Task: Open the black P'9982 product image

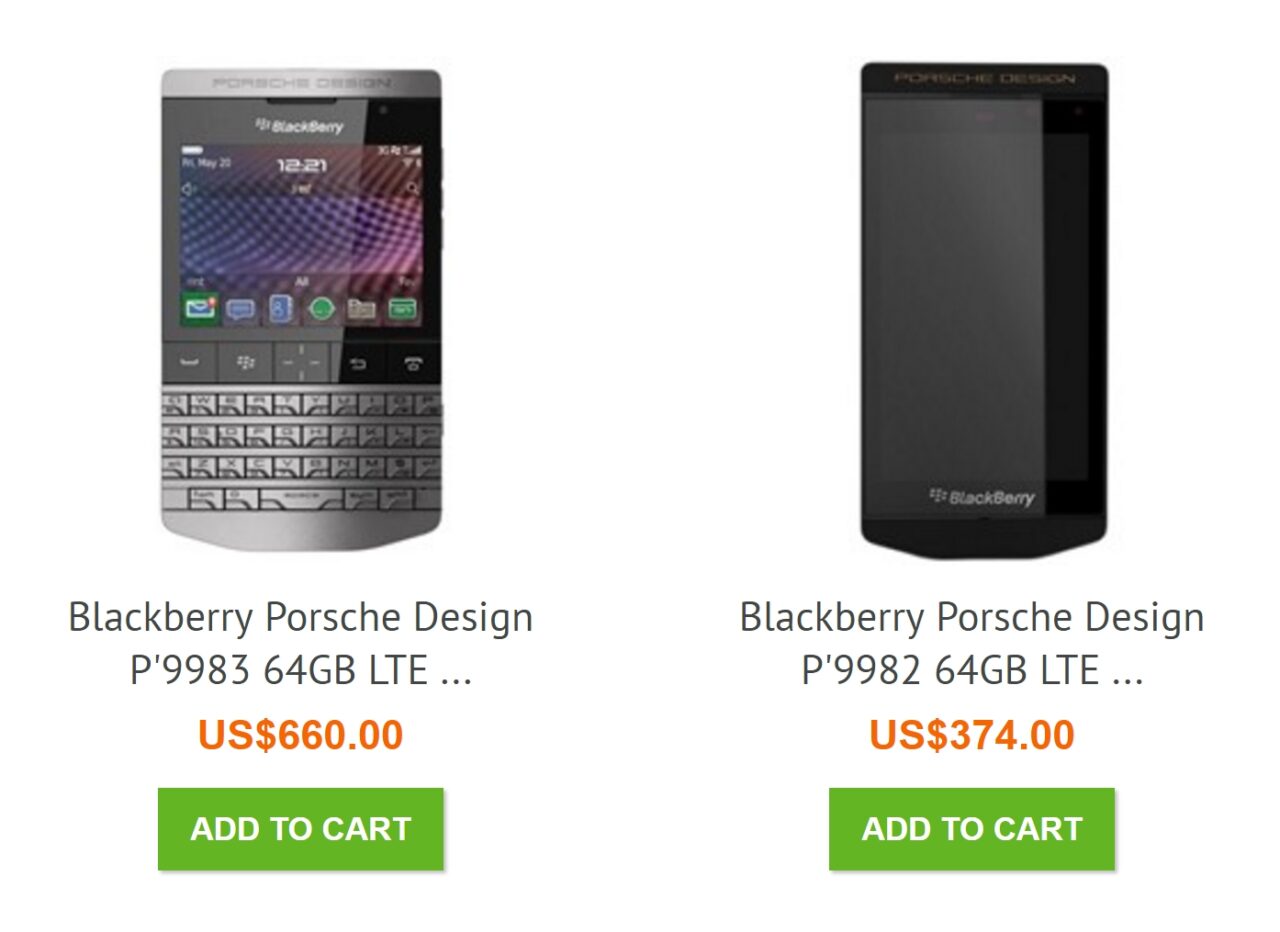Action: [x=984, y=300]
